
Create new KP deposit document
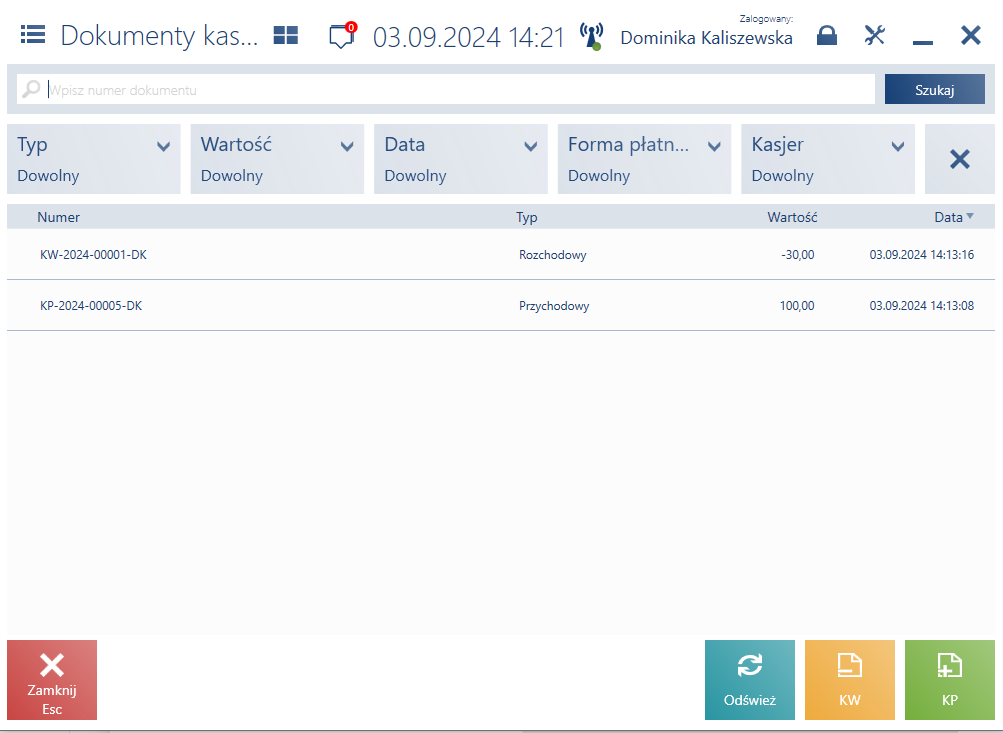pyautogui.click(x=949, y=680)
